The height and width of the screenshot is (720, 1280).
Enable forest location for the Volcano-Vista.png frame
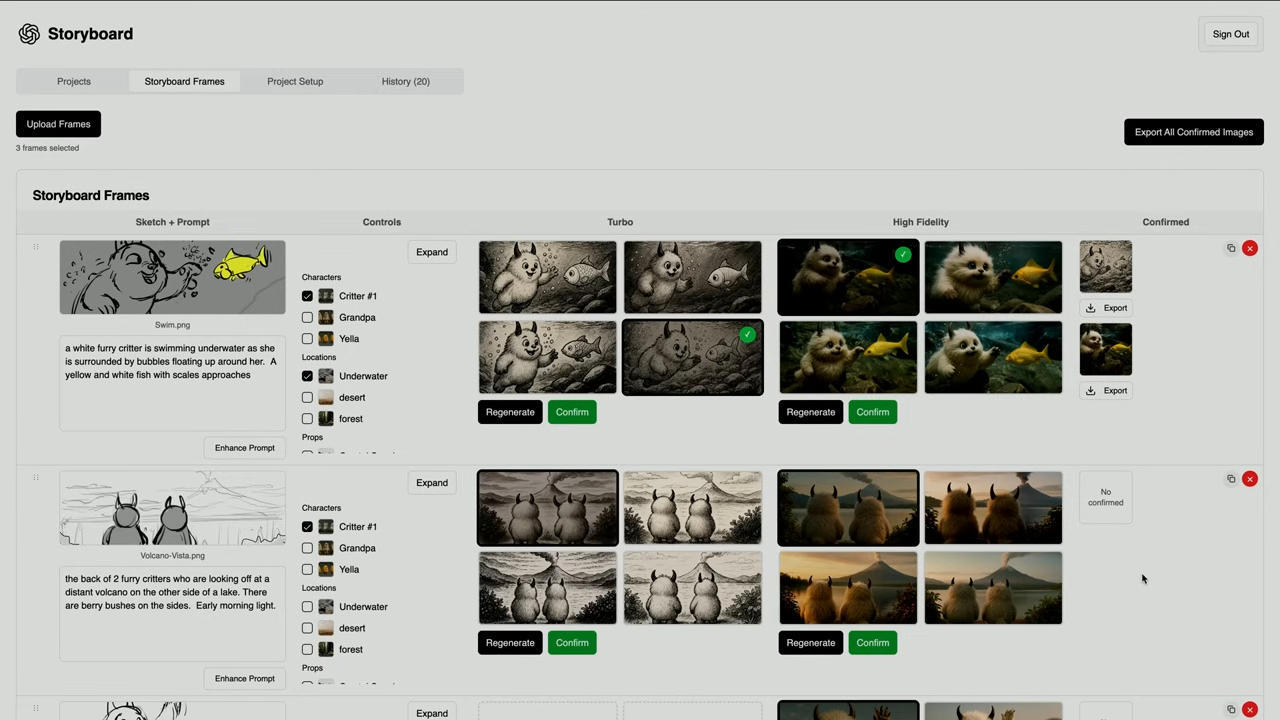pyautogui.click(x=307, y=650)
